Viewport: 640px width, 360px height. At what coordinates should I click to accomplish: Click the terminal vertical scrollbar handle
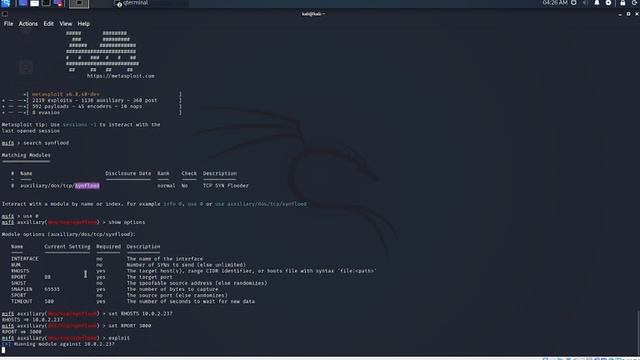coord(638,333)
